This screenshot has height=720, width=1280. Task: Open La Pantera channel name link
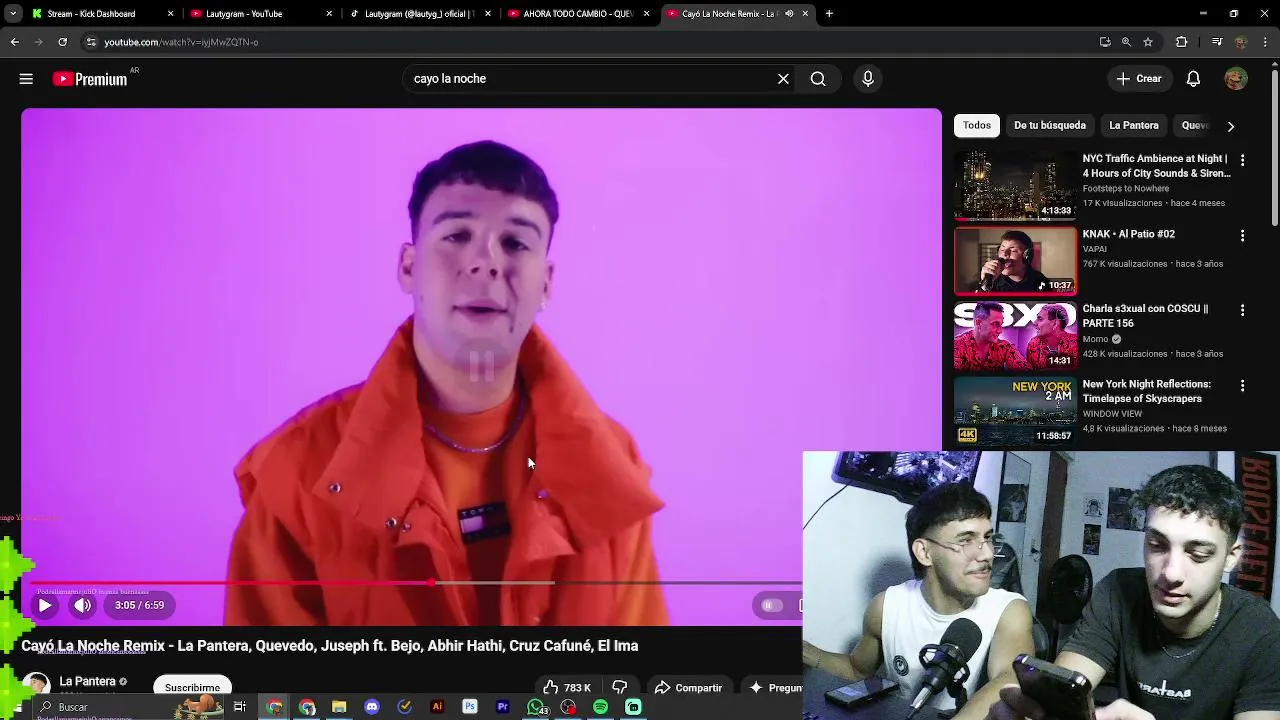(x=87, y=682)
